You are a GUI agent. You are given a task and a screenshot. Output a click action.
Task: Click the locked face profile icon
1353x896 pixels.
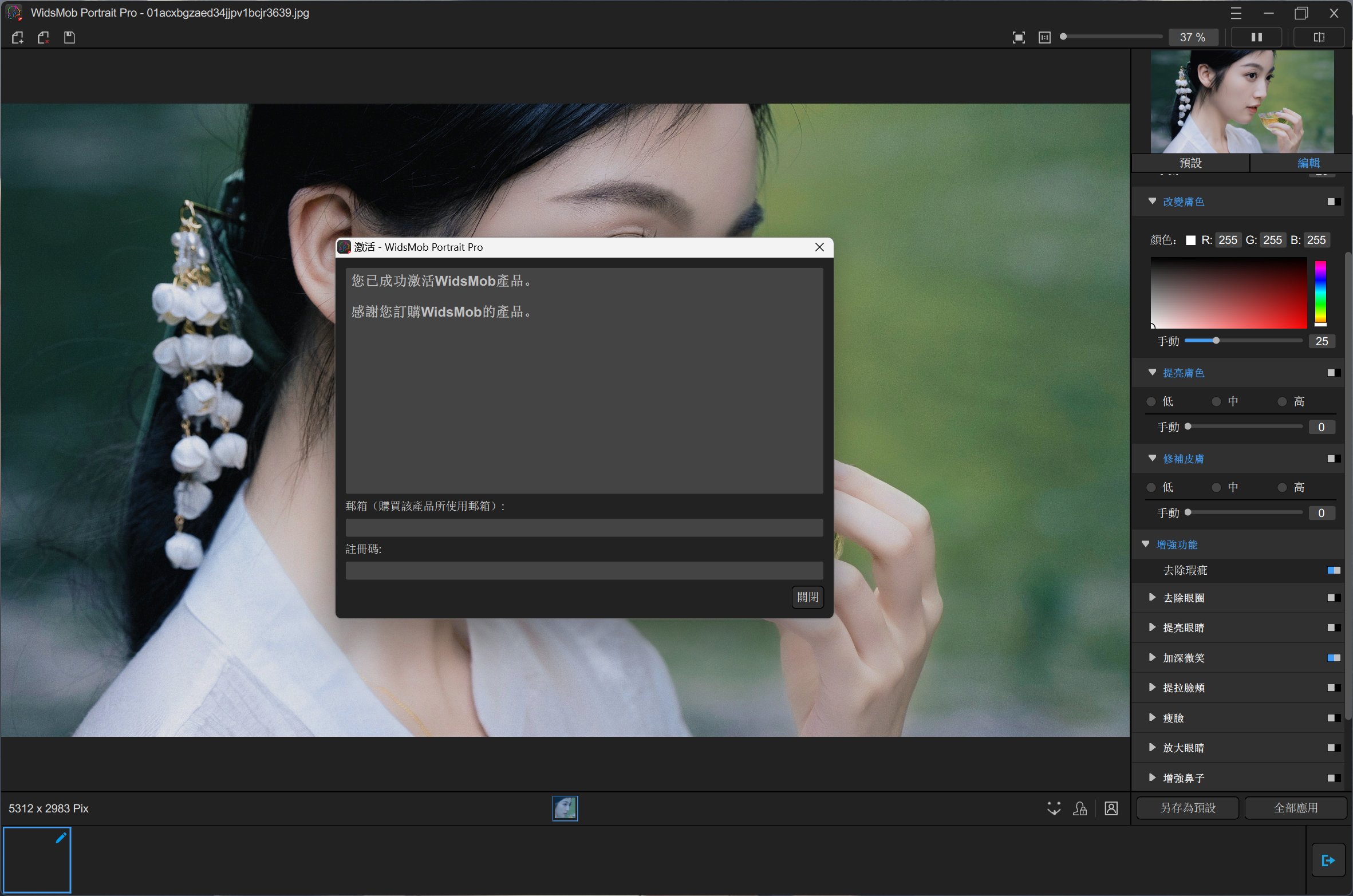pyautogui.click(x=1080, y=808)
